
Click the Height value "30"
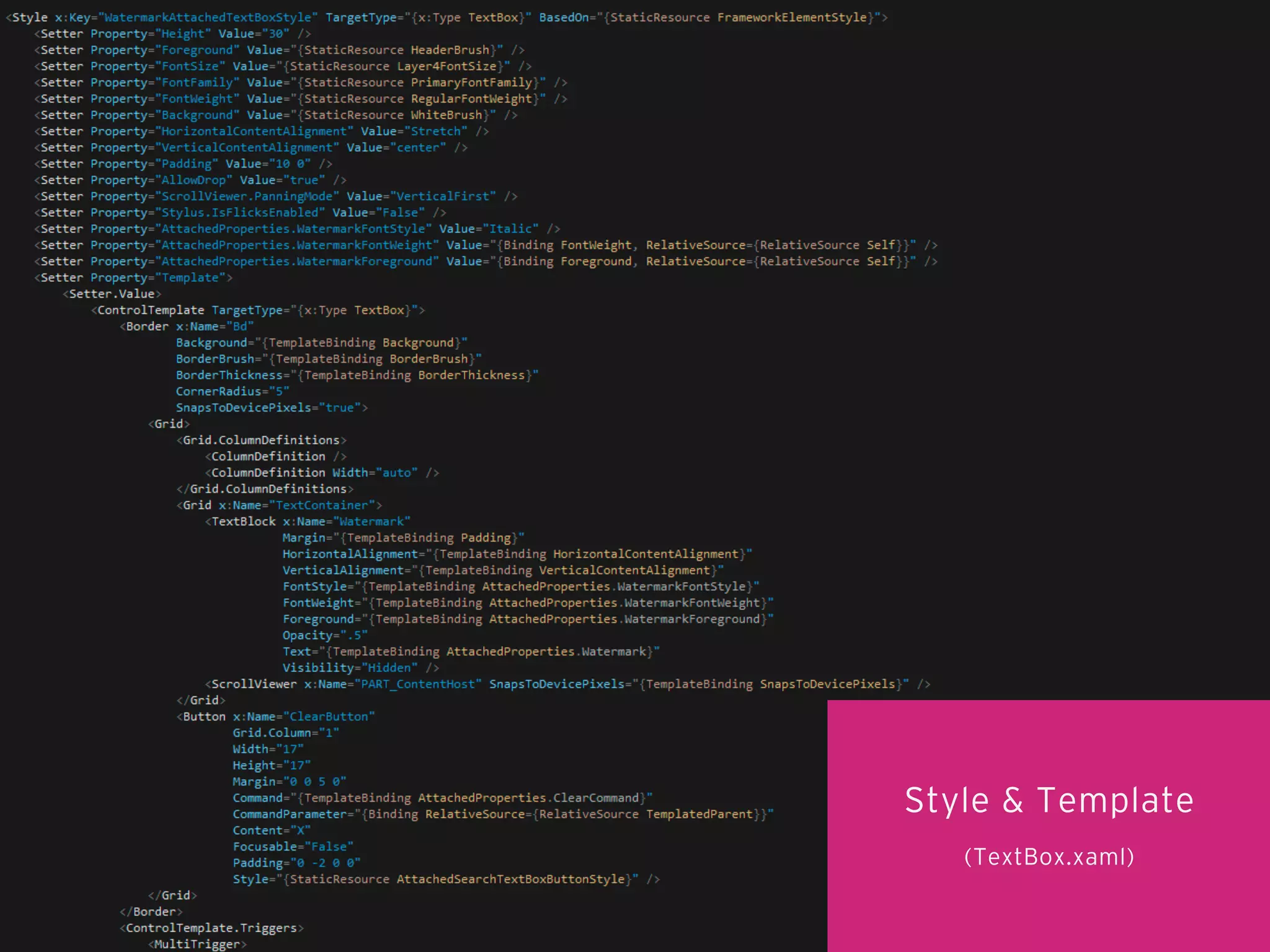[276, 33]
